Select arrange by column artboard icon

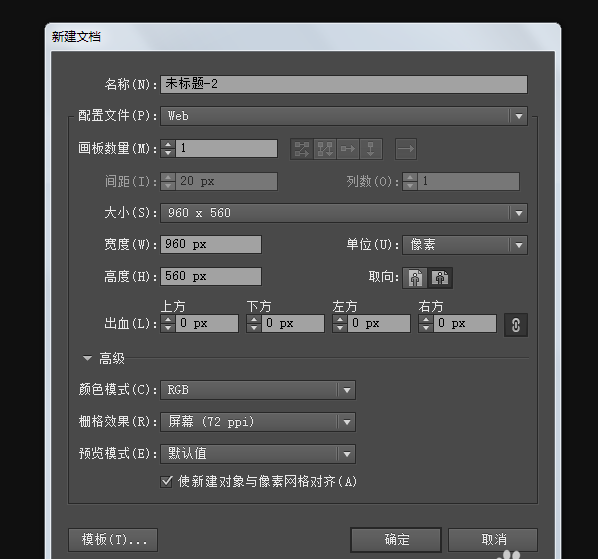click(x=371, y=149)
